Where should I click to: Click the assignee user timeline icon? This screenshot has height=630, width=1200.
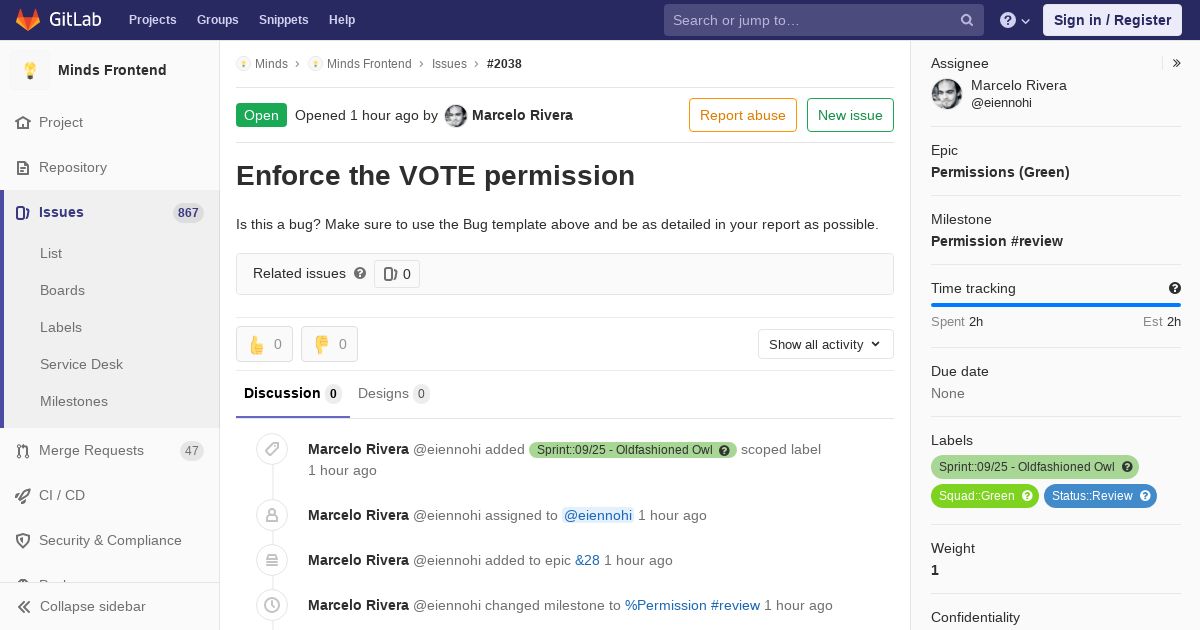coord(272,515)
